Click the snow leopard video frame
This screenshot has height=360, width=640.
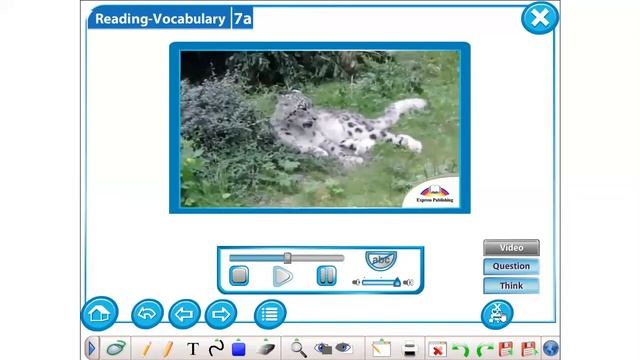[x=320, y=129]
